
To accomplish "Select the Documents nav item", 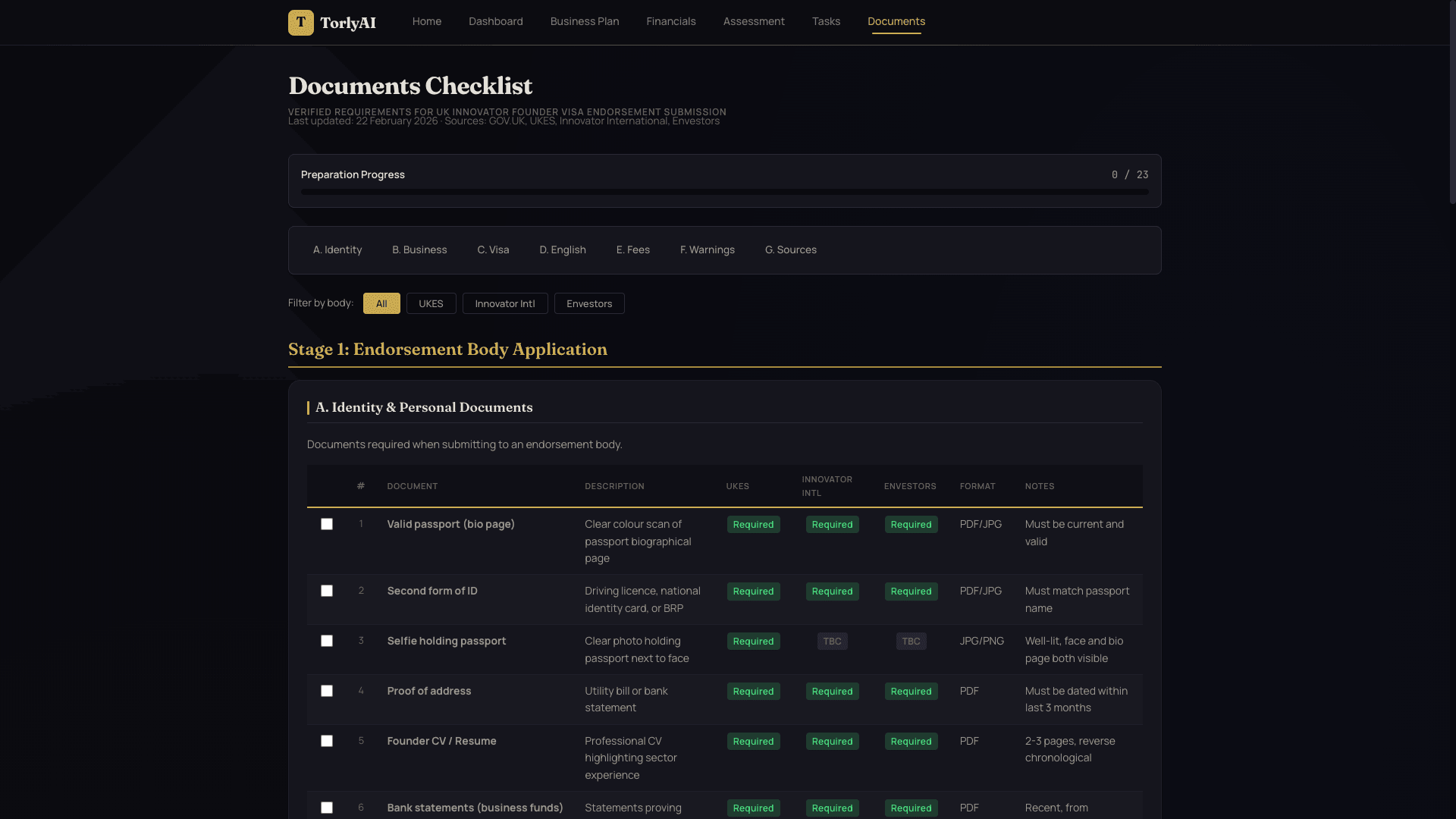I will pyautogui.click(x=896, y=21).
